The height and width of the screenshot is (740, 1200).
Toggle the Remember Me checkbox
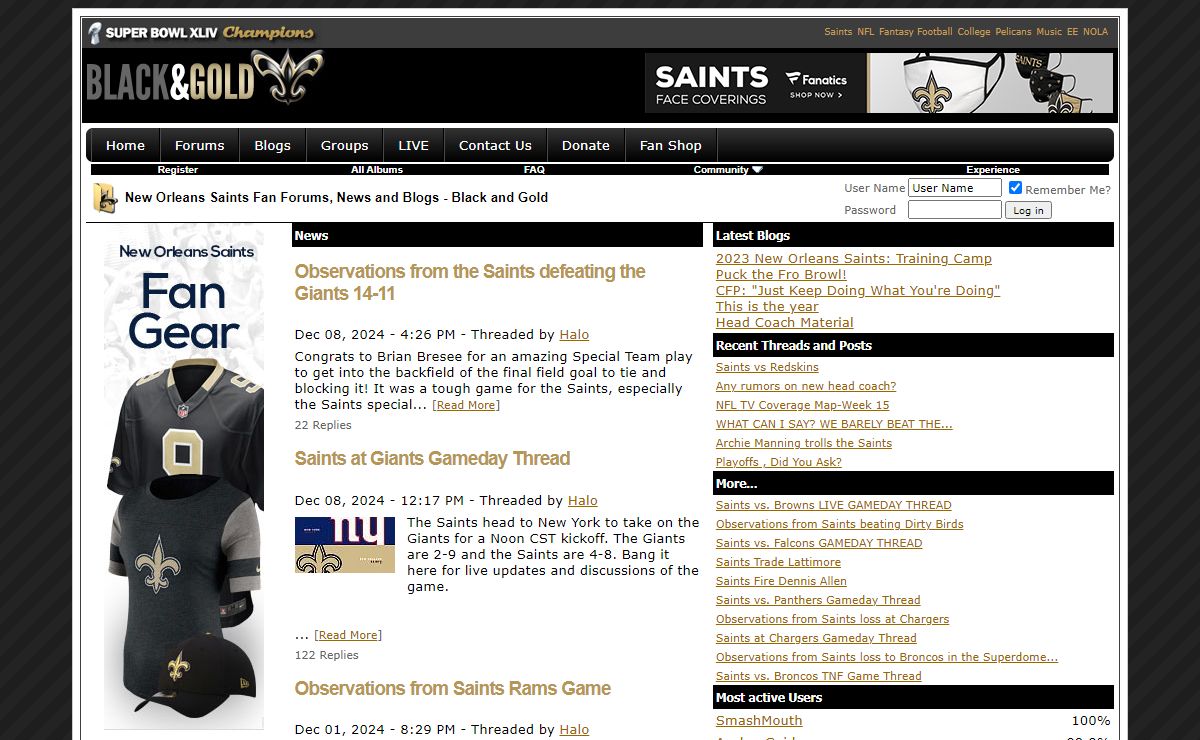[x=1015, y=188]
